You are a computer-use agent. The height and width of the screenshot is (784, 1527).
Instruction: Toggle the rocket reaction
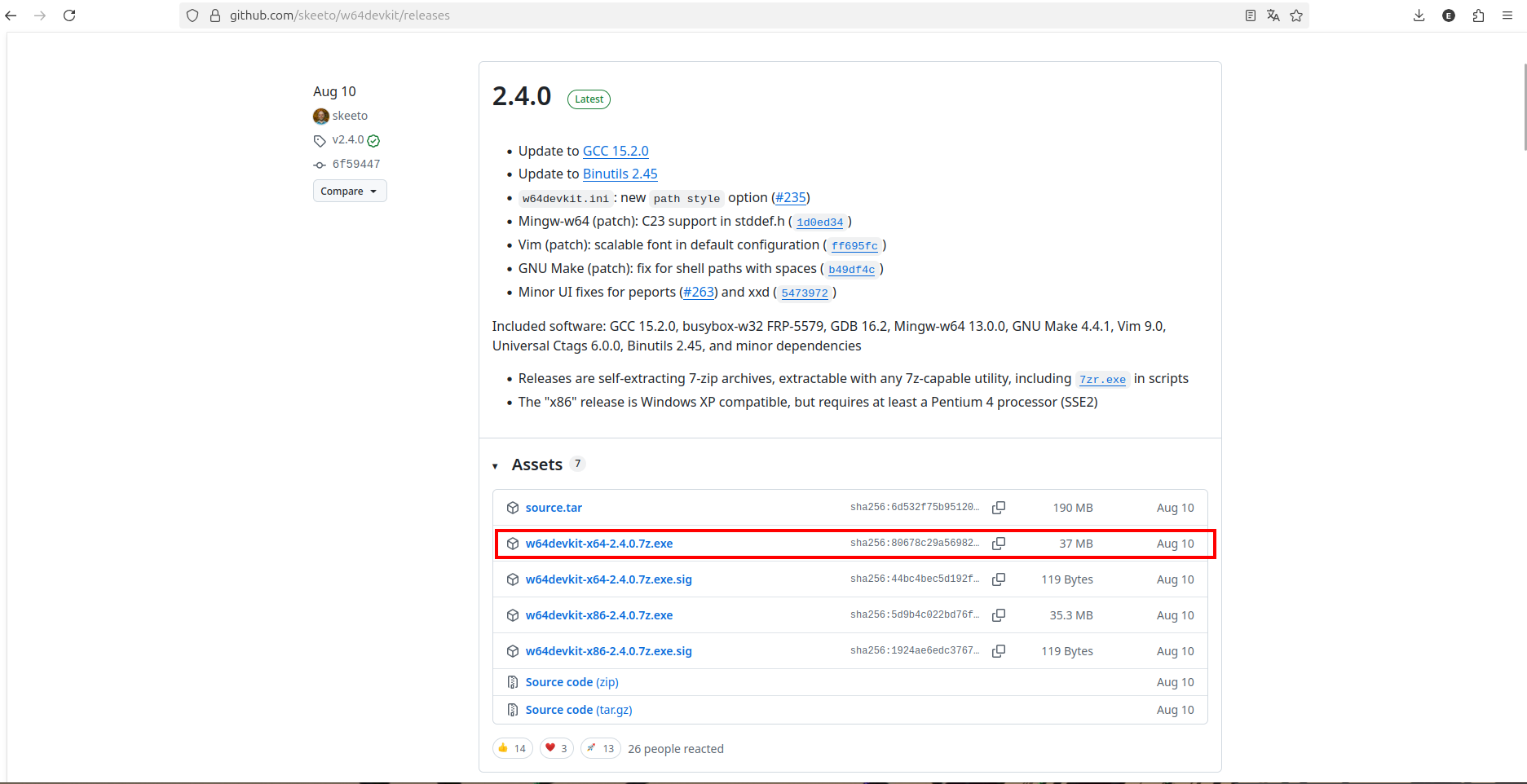[600, 747]
